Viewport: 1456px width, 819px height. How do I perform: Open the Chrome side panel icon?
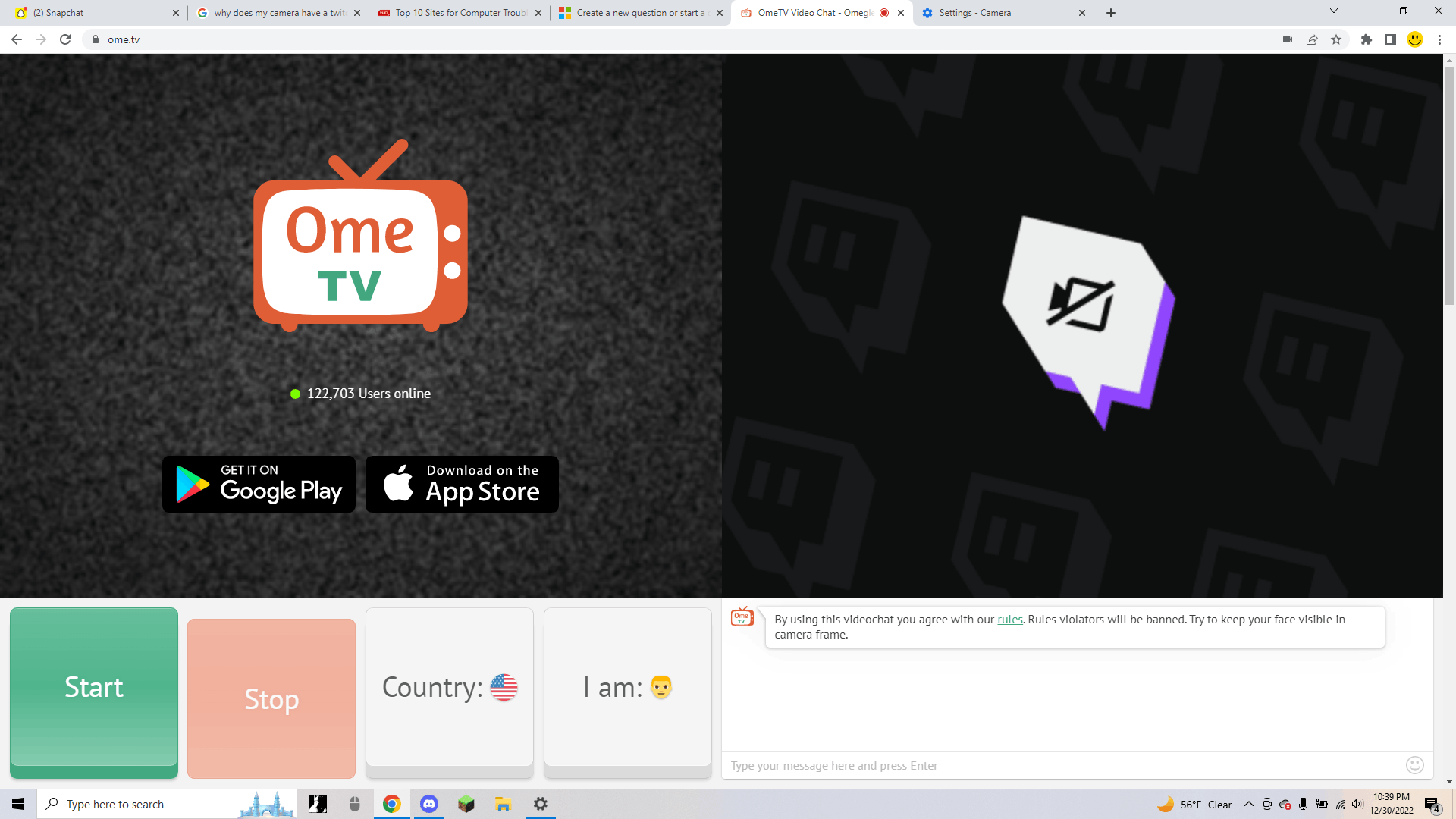pos(1391,39)
